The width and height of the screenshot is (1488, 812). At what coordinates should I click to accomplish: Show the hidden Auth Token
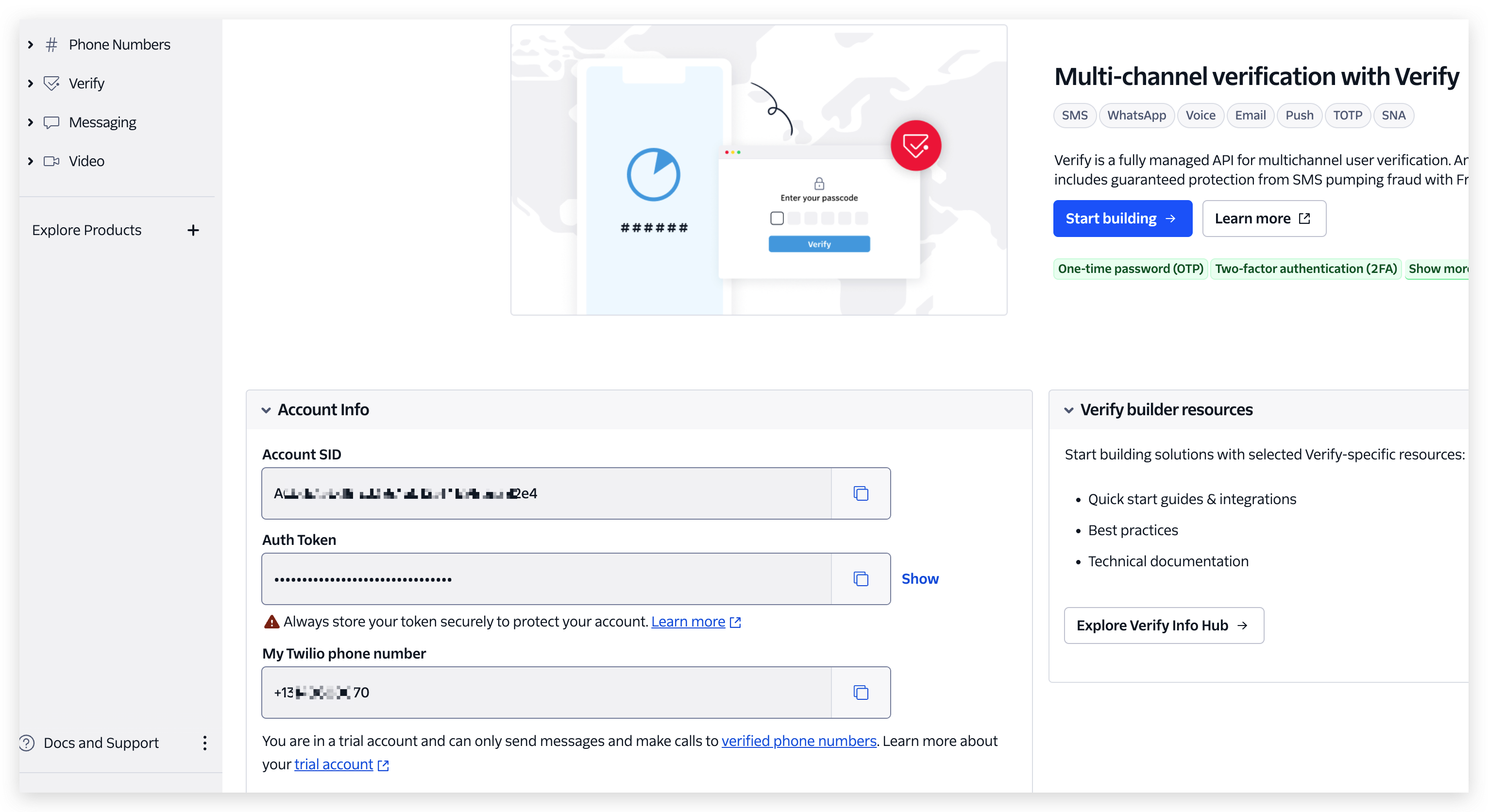click(x=920, y=579)
